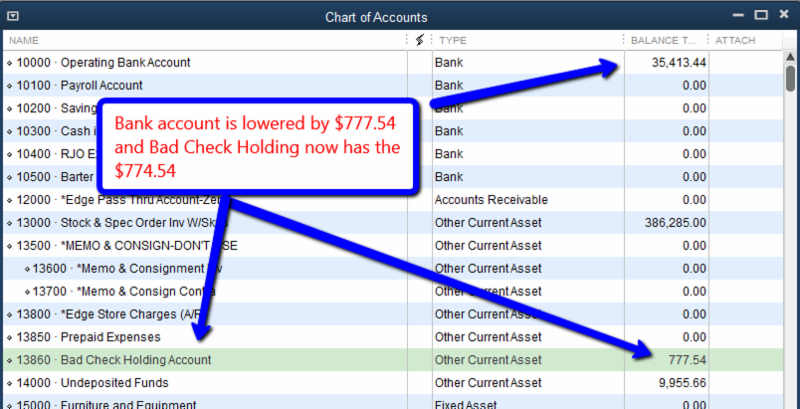Open the window control menu icon in title bar
The height and width of the screenshot is (409, 800).
pos(12,17)
